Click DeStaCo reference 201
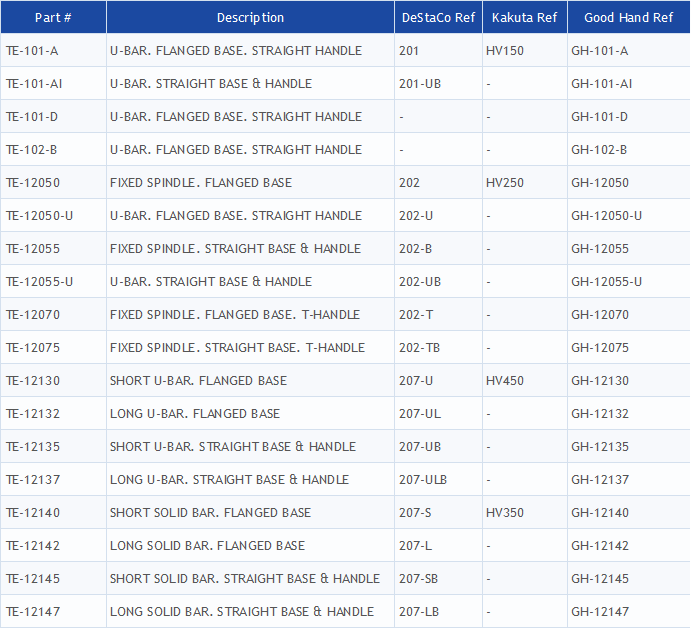The height and width of the screenshot is (628, 698). click(x=409, y=51)
